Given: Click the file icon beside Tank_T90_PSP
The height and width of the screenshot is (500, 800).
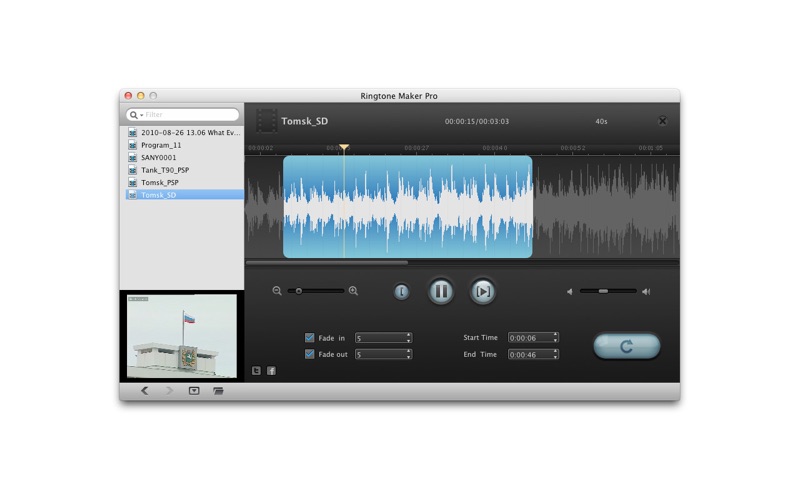Looking at the screenshot, I should coord(133,170).
